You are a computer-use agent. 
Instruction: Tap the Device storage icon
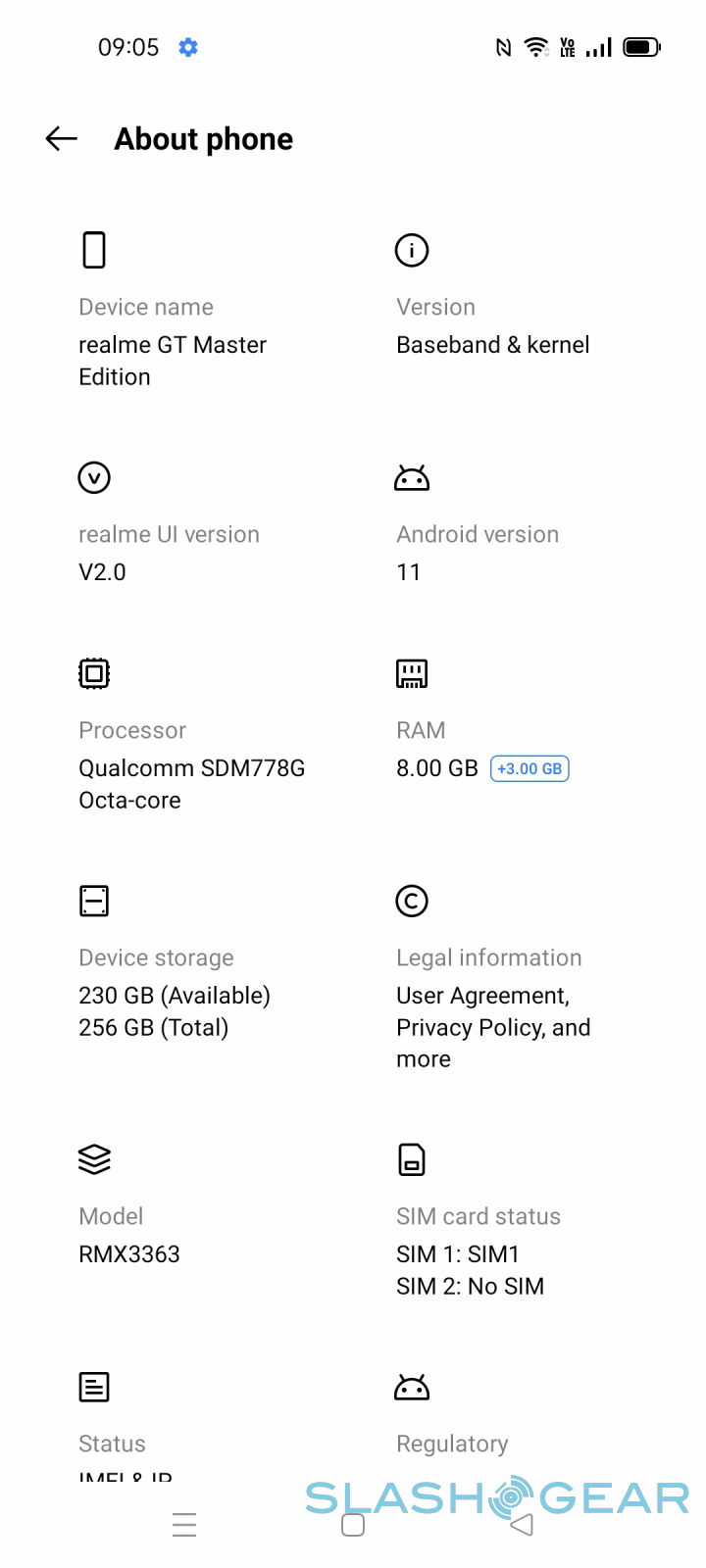pyautogui.click(x=94, y=901)
